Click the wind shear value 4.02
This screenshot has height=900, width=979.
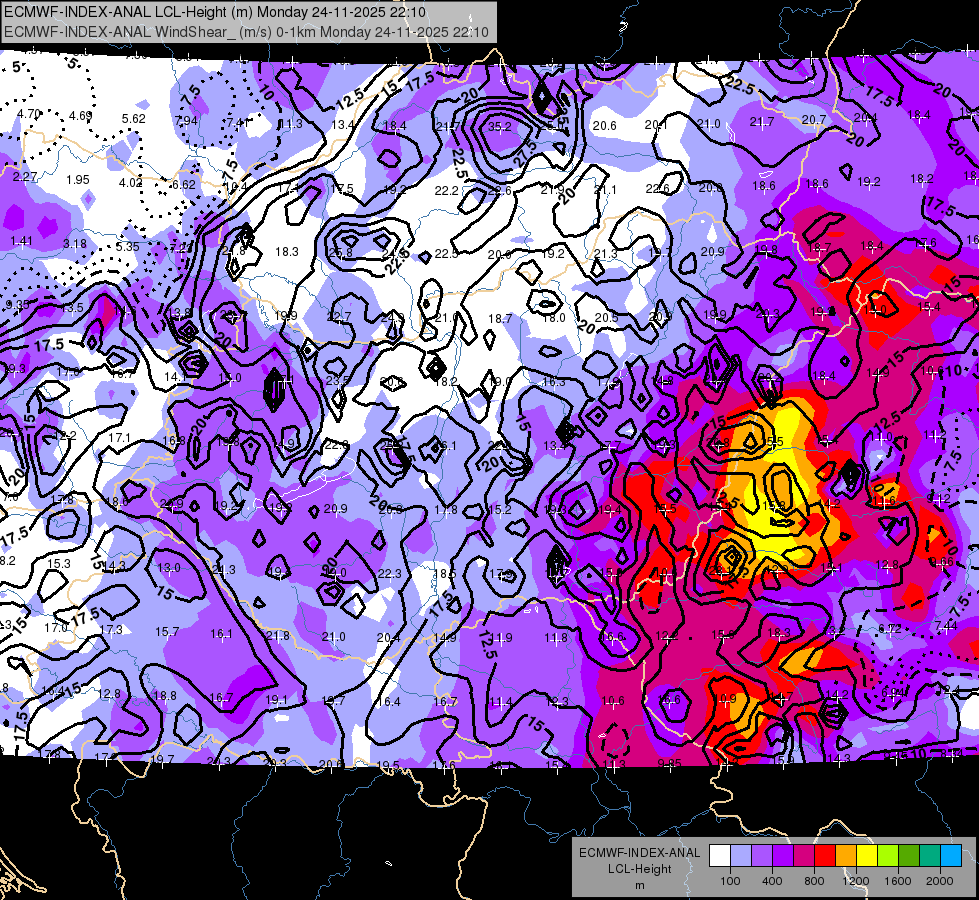pos(130,182)
